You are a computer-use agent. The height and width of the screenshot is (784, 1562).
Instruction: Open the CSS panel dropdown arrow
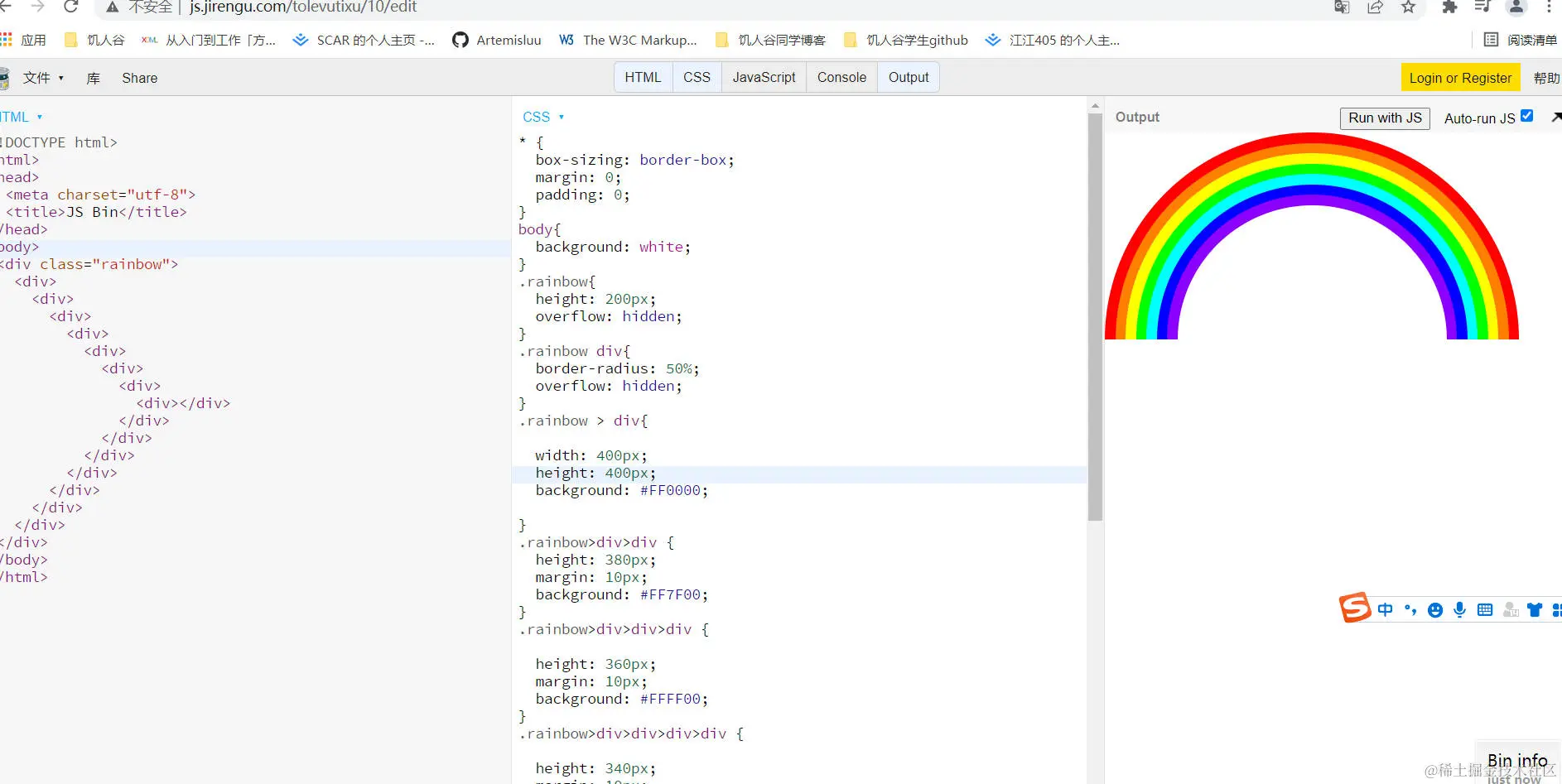tap(562, 117)
